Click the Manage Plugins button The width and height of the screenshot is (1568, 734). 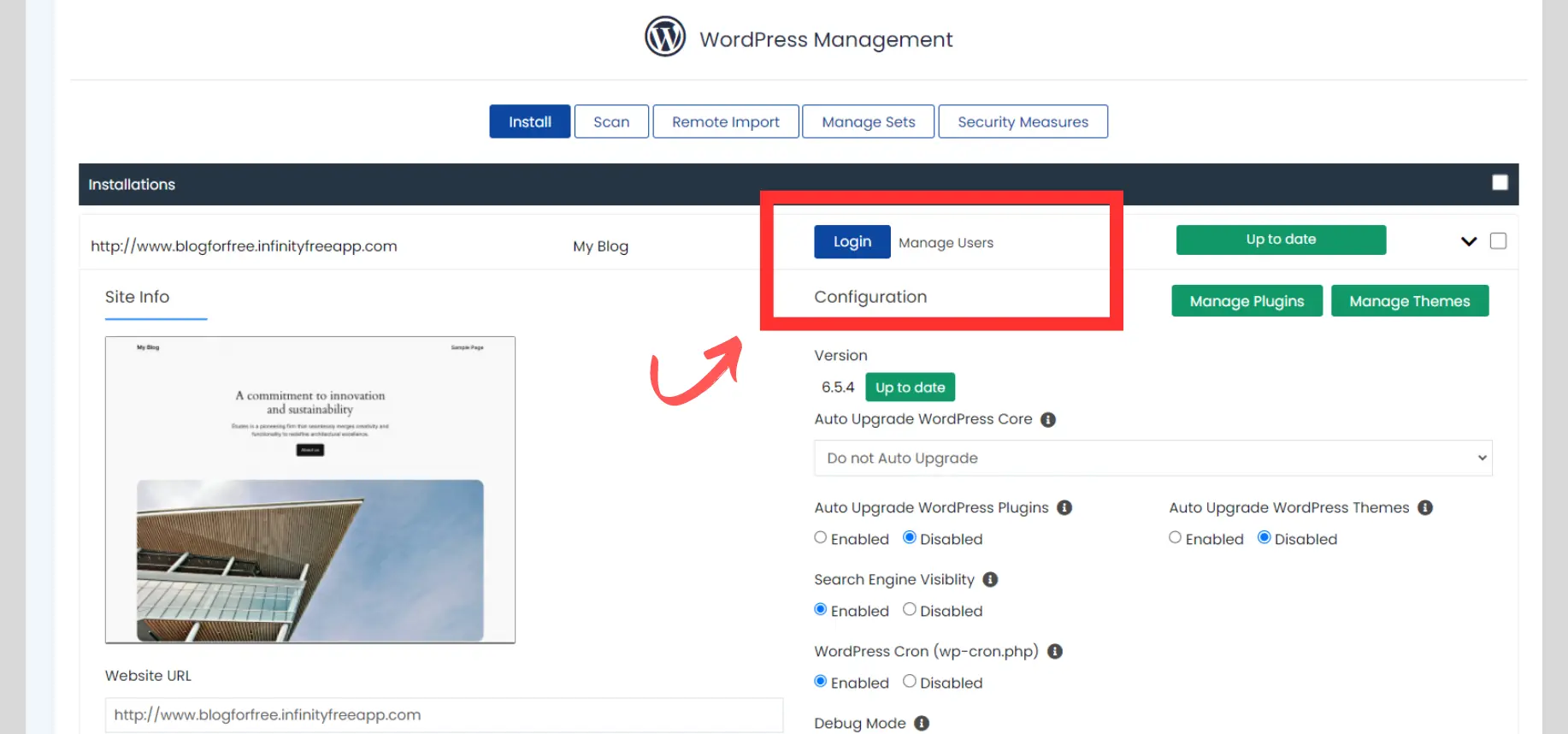(1247, 301)
